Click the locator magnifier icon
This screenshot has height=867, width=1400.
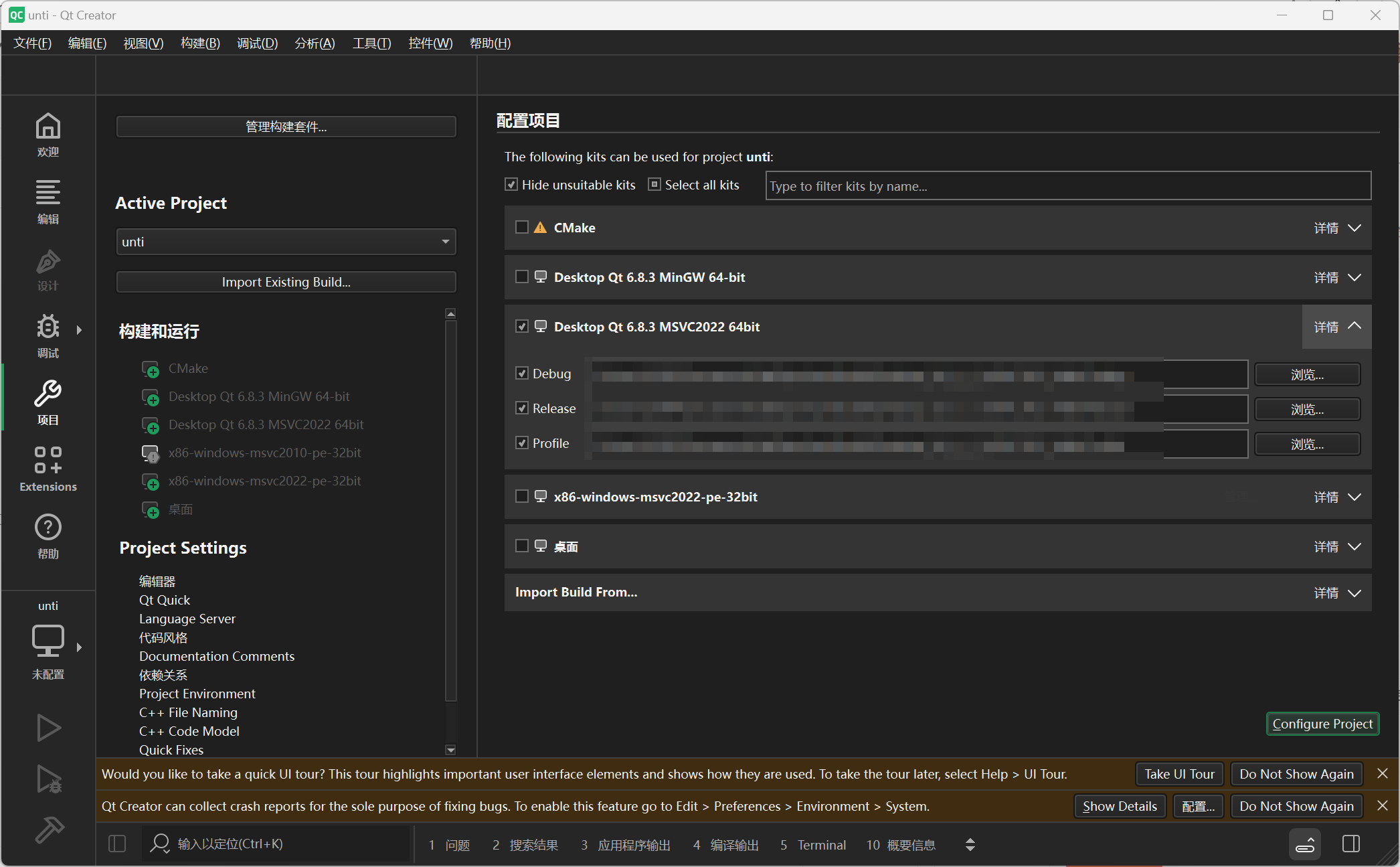[159, 844]
